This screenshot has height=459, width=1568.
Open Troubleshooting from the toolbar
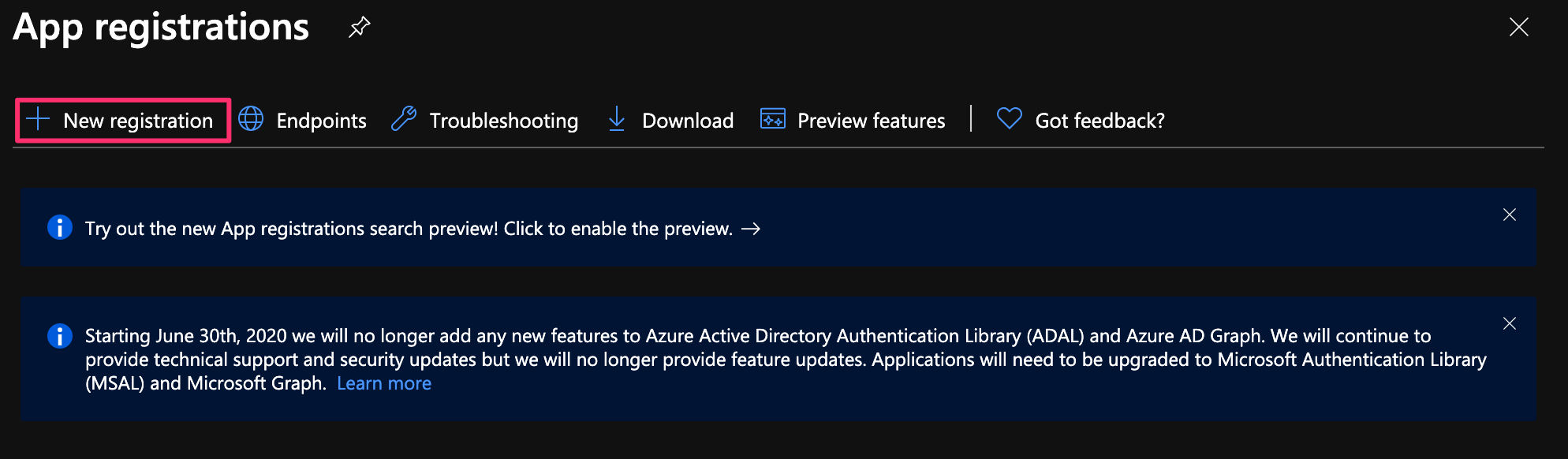coord(502,120)
